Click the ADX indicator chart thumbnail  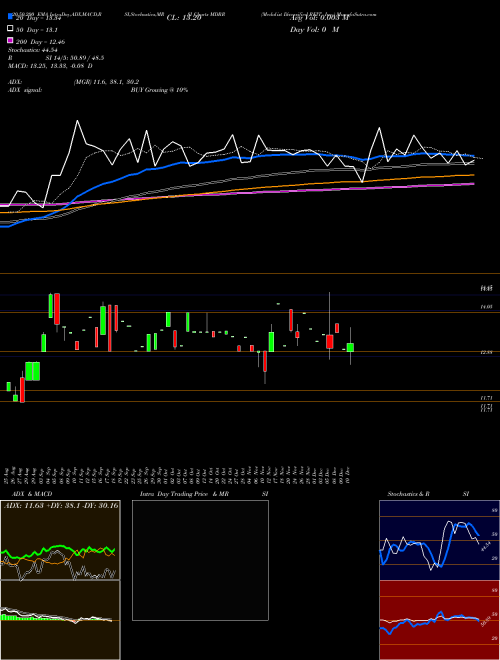60,540
